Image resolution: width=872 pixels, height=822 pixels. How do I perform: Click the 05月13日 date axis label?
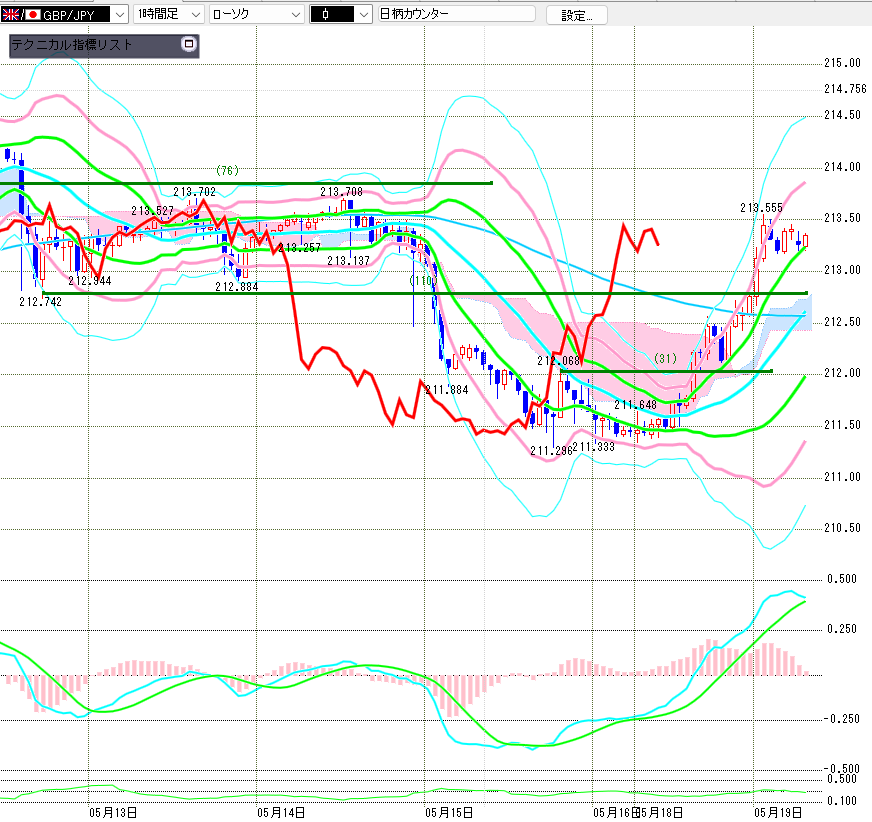(113, 813)
